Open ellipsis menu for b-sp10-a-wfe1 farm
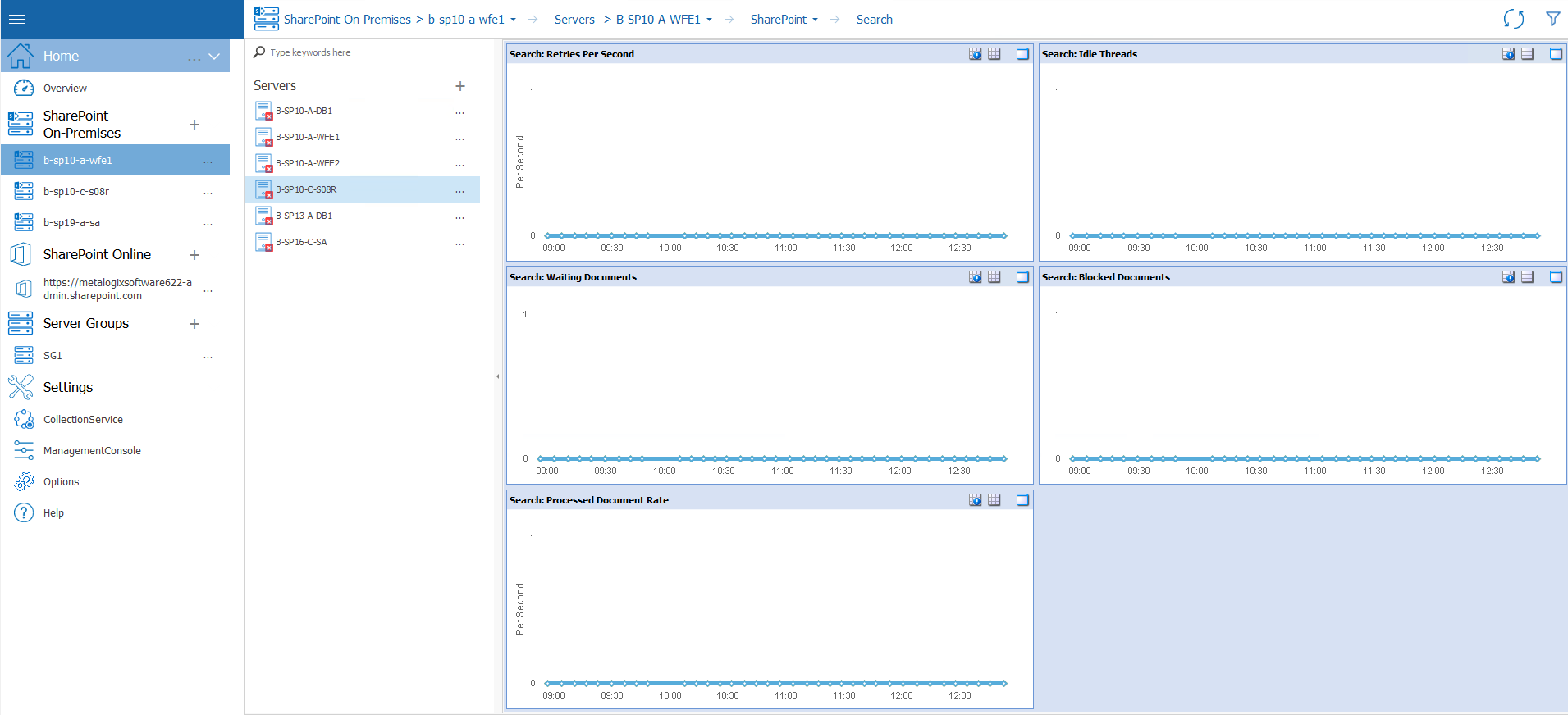The width and height of the screenshot is (1568, 715). (x=208, y=162)
